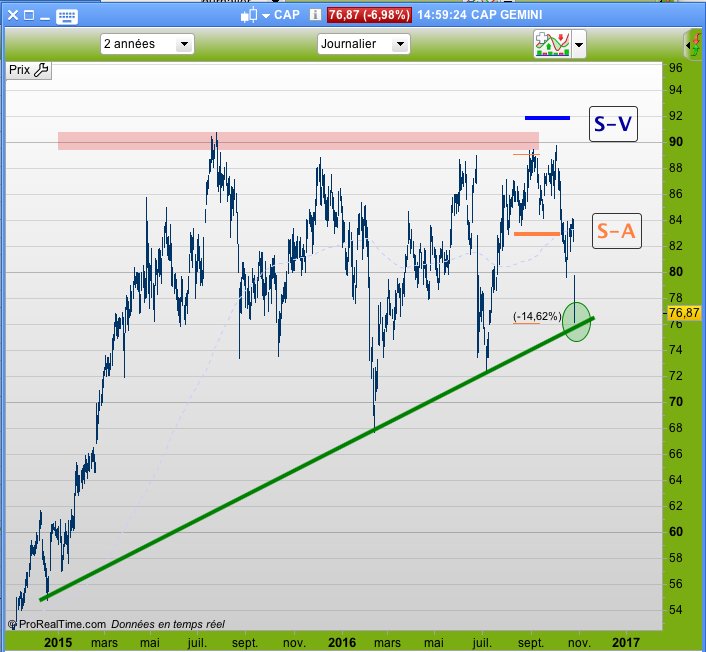Expand the arrow beside the indicators icon
Viewport: 706px width, 652px height.
point(579,45)
